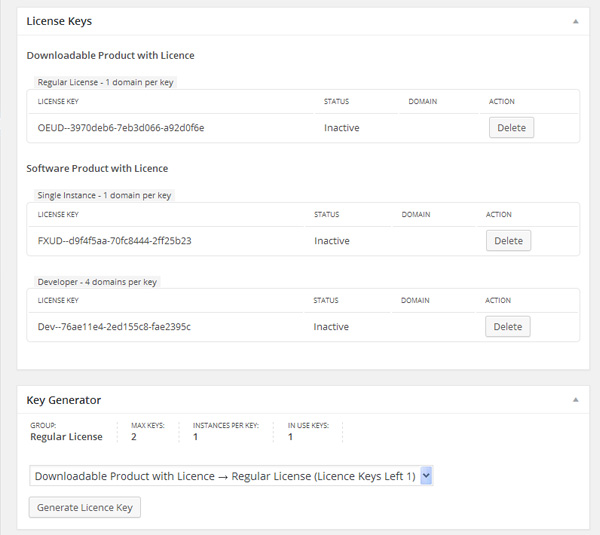Image resolution: width=600 pixels, height=535 pixels.
Task: Click ACTION header in Developer table
Action: pos(498,300)
